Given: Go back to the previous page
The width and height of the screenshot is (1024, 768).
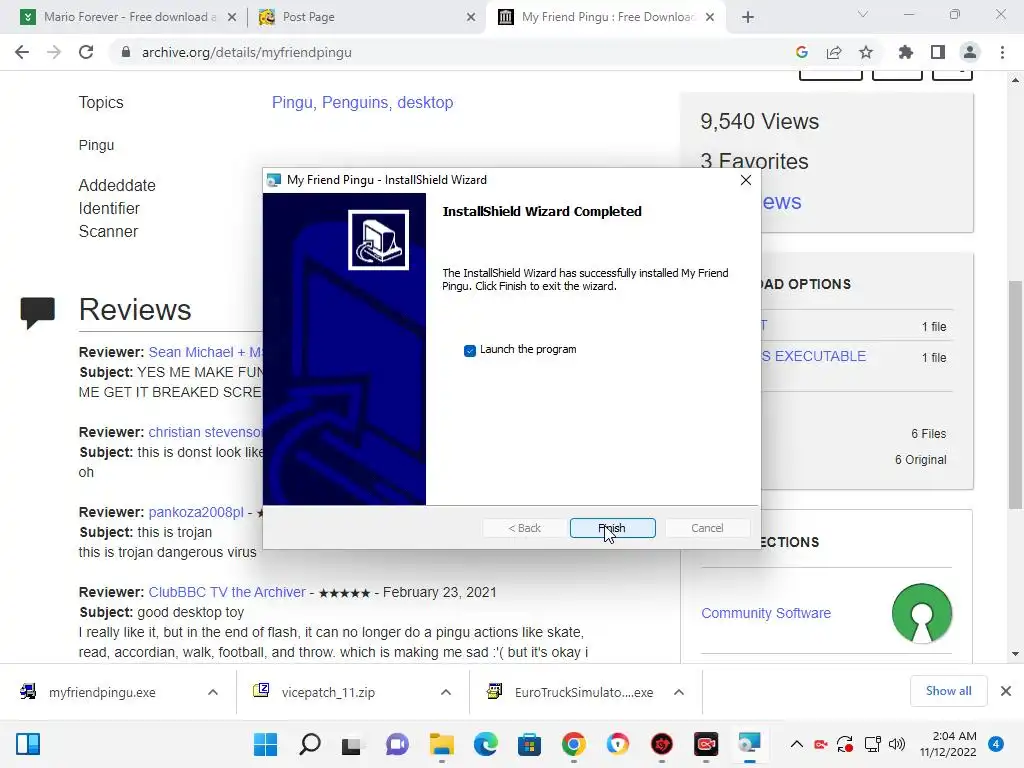Looking at the screenshot, I should (x=22, y=52).
